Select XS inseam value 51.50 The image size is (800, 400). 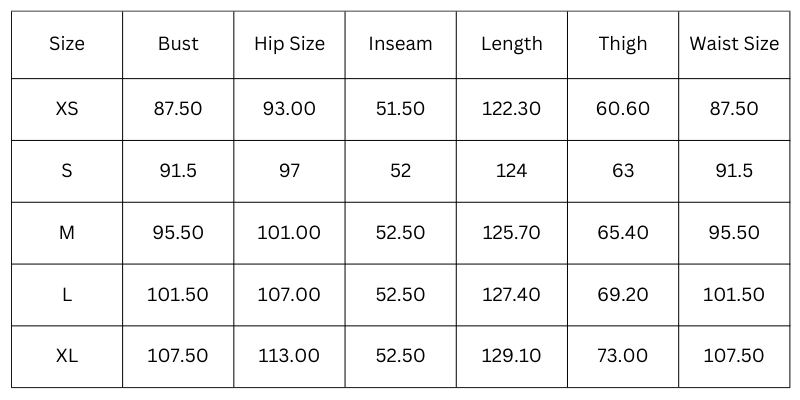coord(400,109)
